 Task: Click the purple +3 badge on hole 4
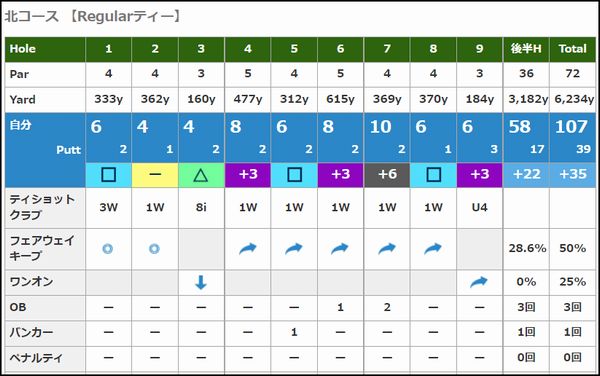[x=248, y=175]
